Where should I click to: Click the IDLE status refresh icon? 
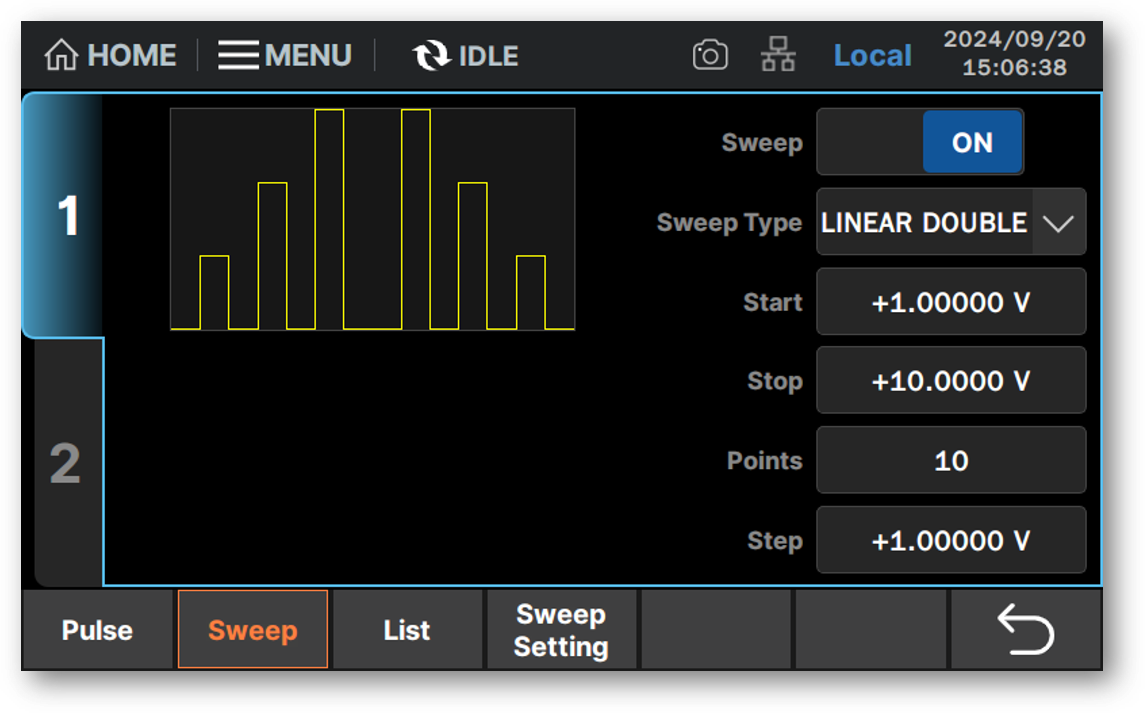point(432,56)
